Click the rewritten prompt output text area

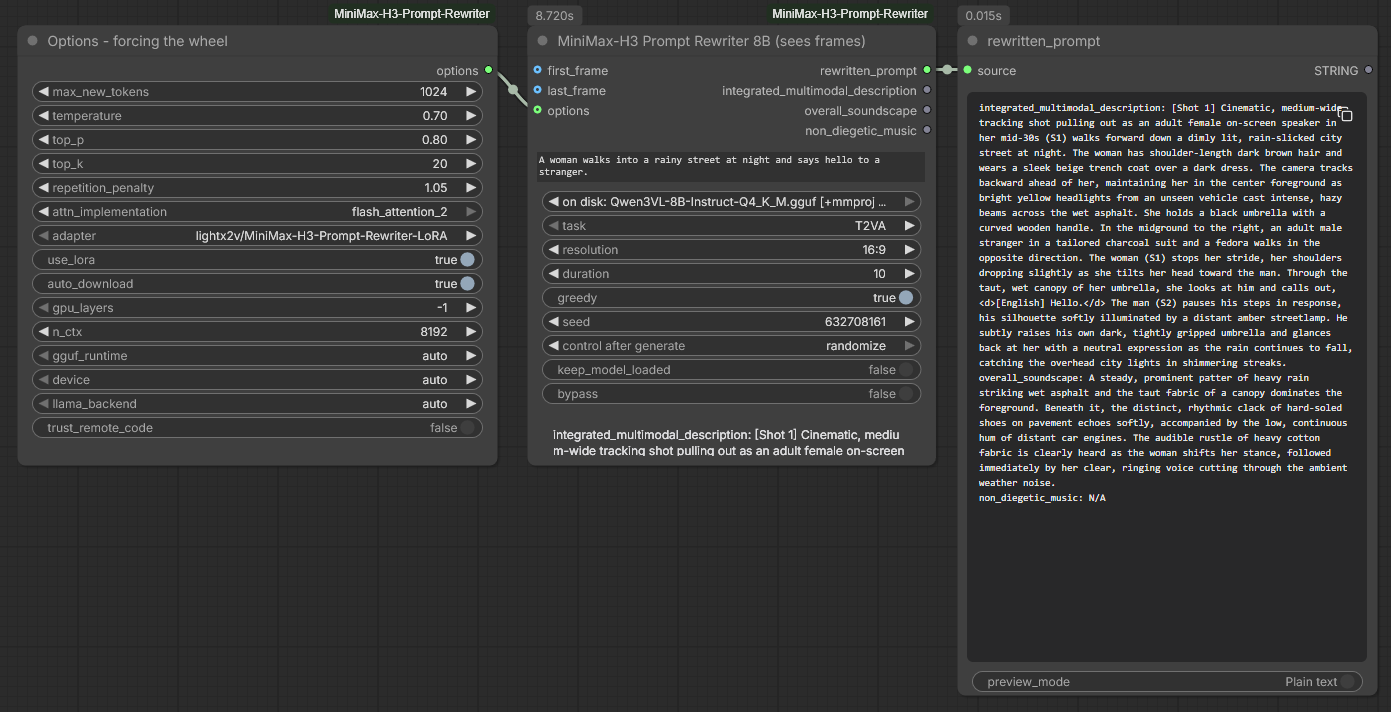click(1167, 376)
